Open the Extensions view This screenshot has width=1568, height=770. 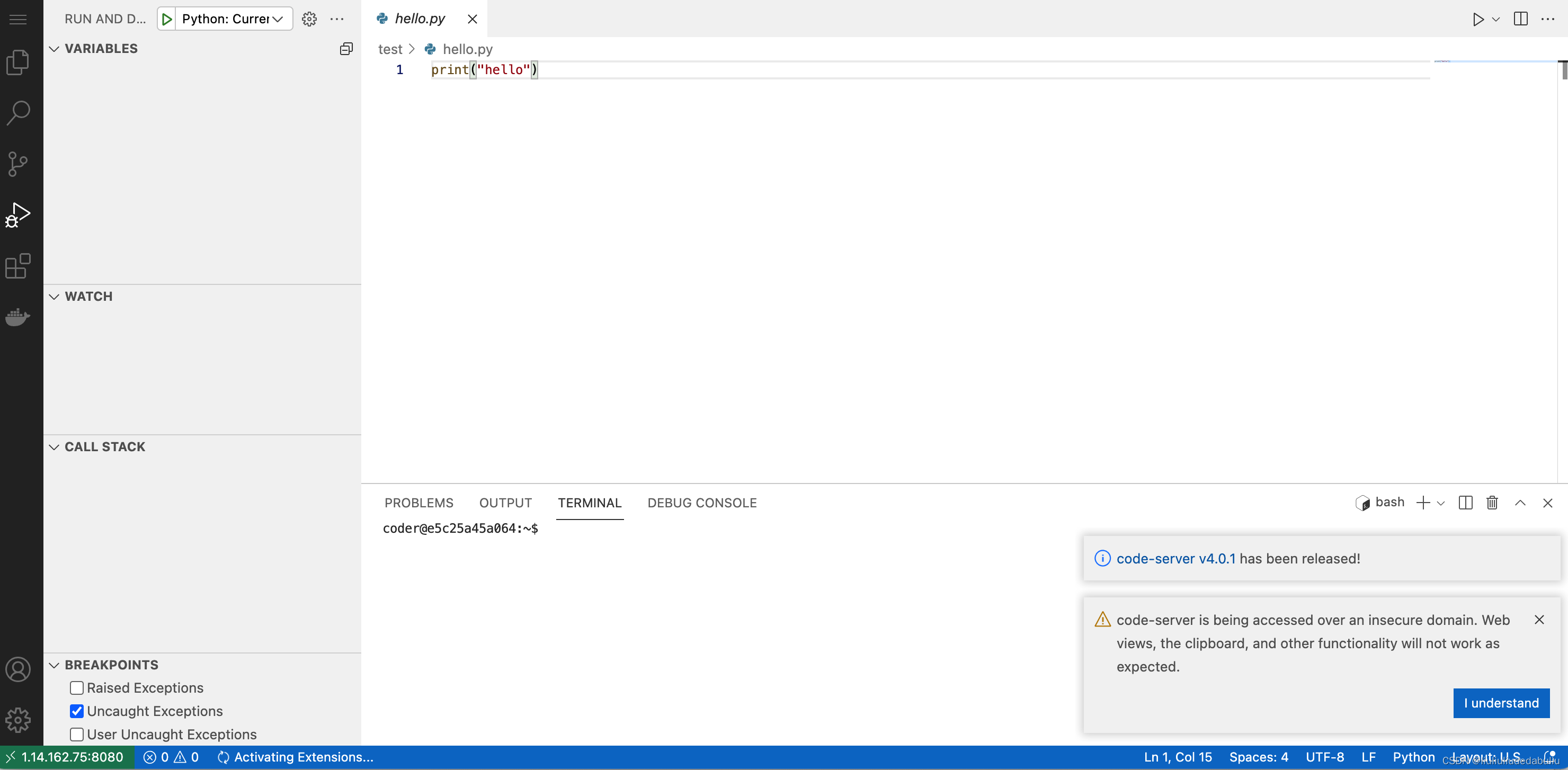[x=17, y=266]
